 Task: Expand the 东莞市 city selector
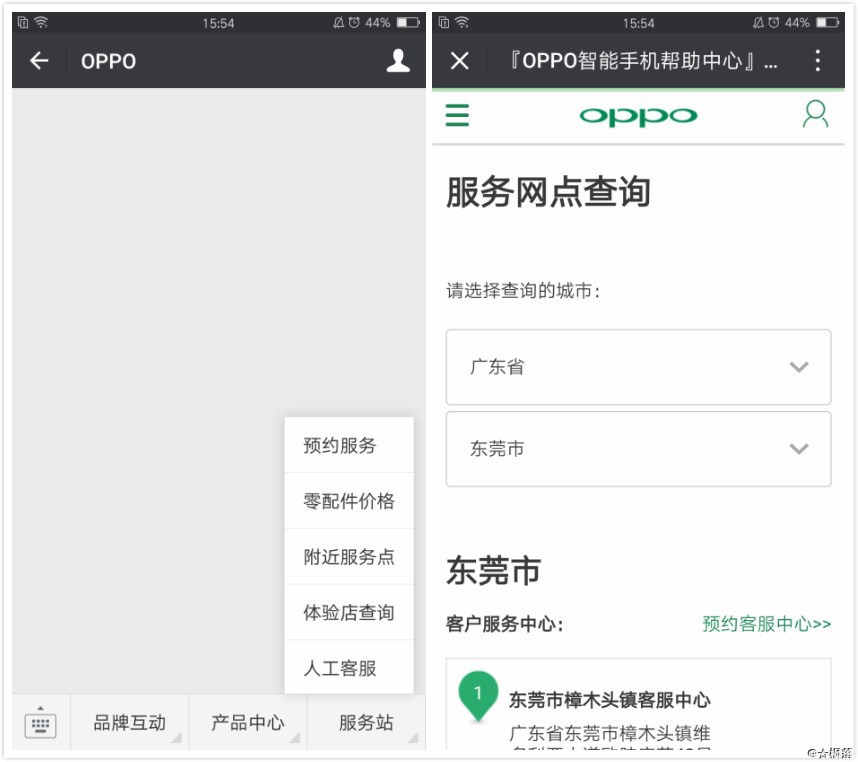click(638, 449)
